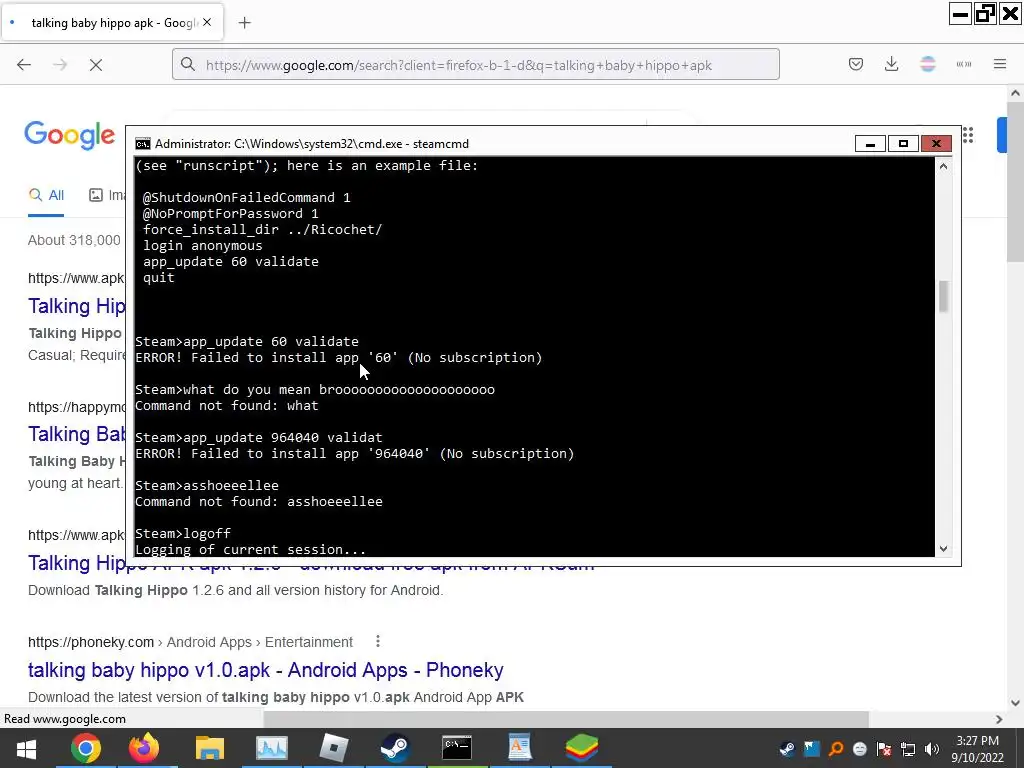This screenshot has height=768, width=1024.
Task: Open the Google apps grid
Action: tap(968, 135)
